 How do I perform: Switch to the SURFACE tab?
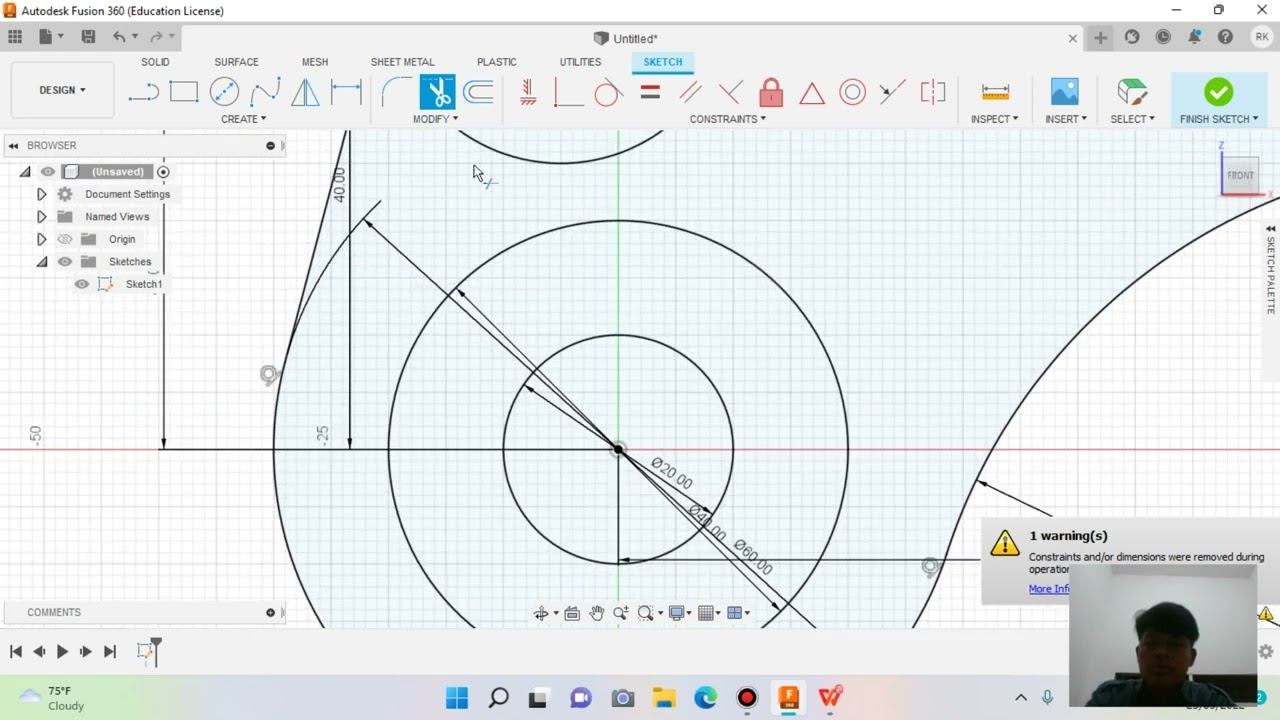(x=236, y=62)
